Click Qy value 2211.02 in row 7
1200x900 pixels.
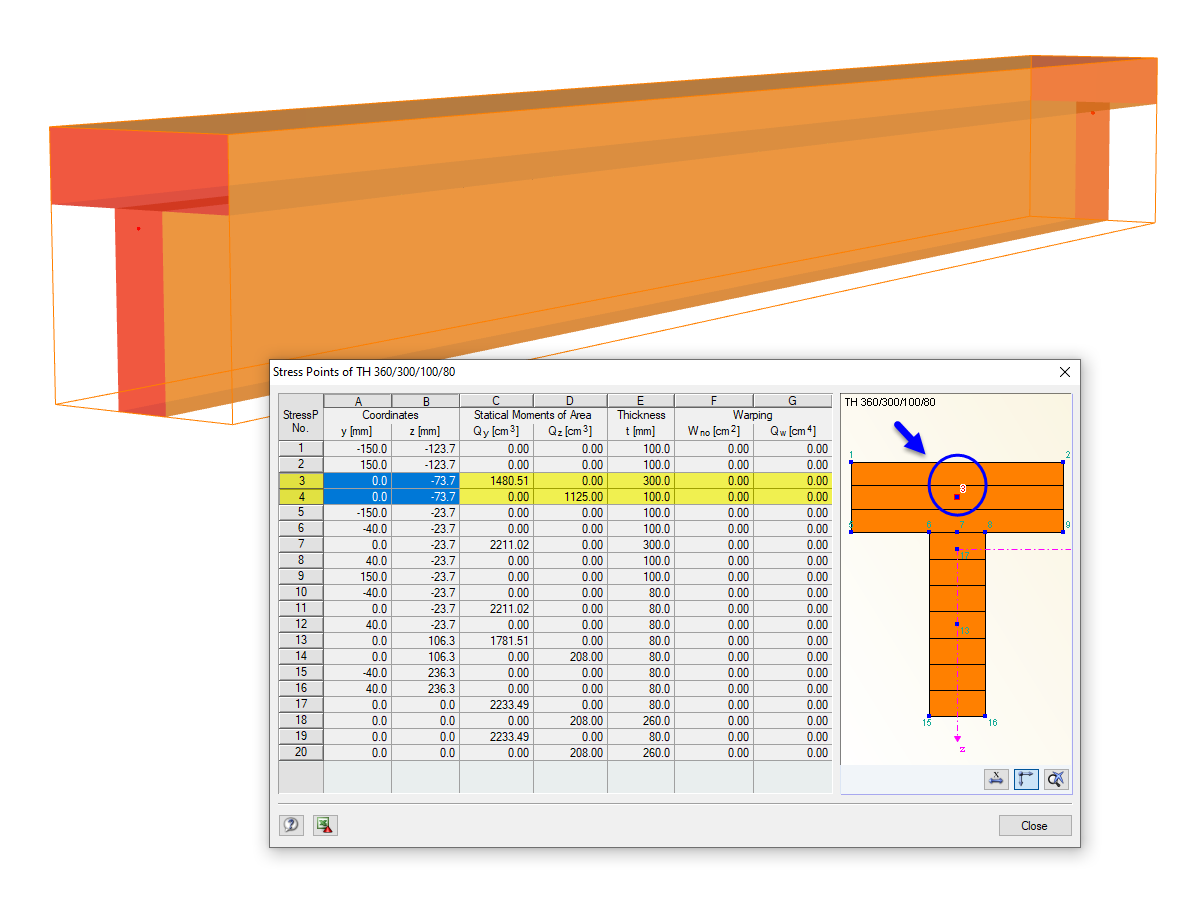(x=497, y=545)
